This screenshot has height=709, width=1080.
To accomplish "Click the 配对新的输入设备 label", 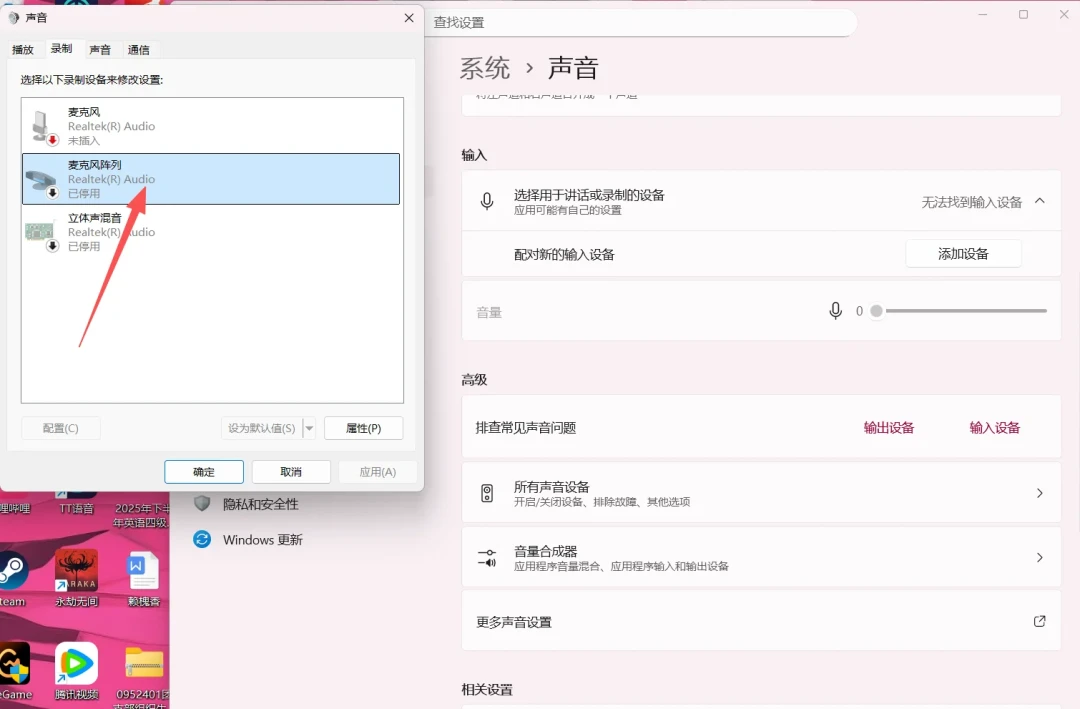I will [x=564, y=254].
